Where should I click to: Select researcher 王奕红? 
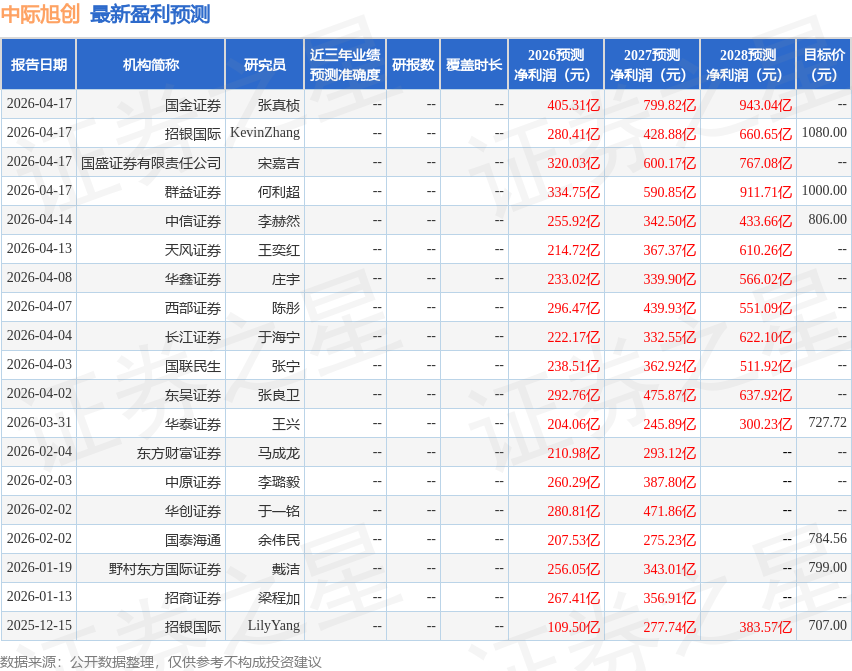(279, 250)
